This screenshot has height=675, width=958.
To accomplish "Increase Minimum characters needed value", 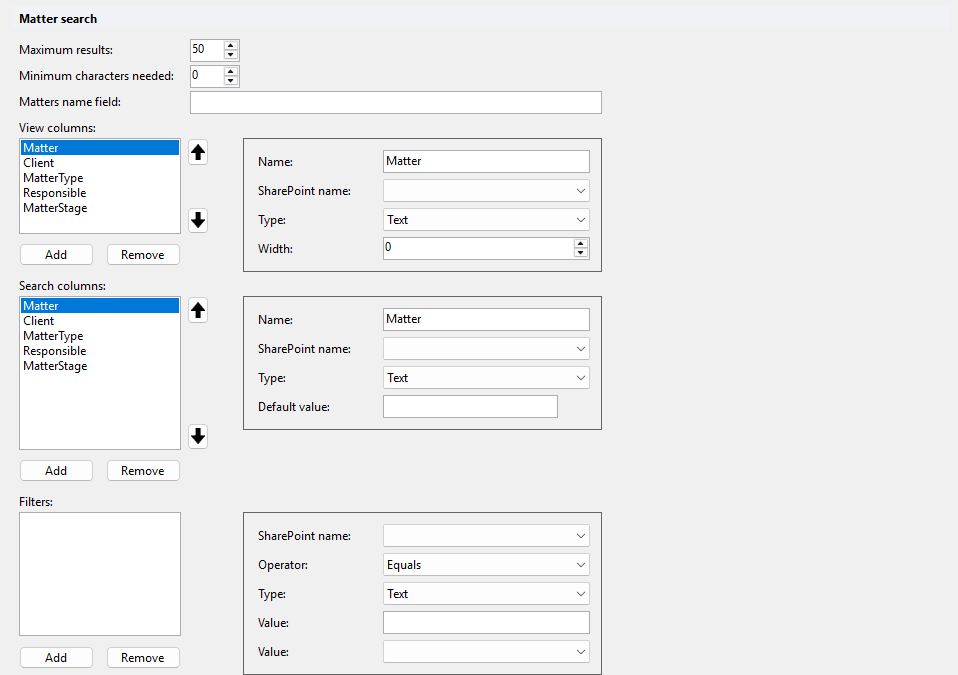I will point(230,71).
